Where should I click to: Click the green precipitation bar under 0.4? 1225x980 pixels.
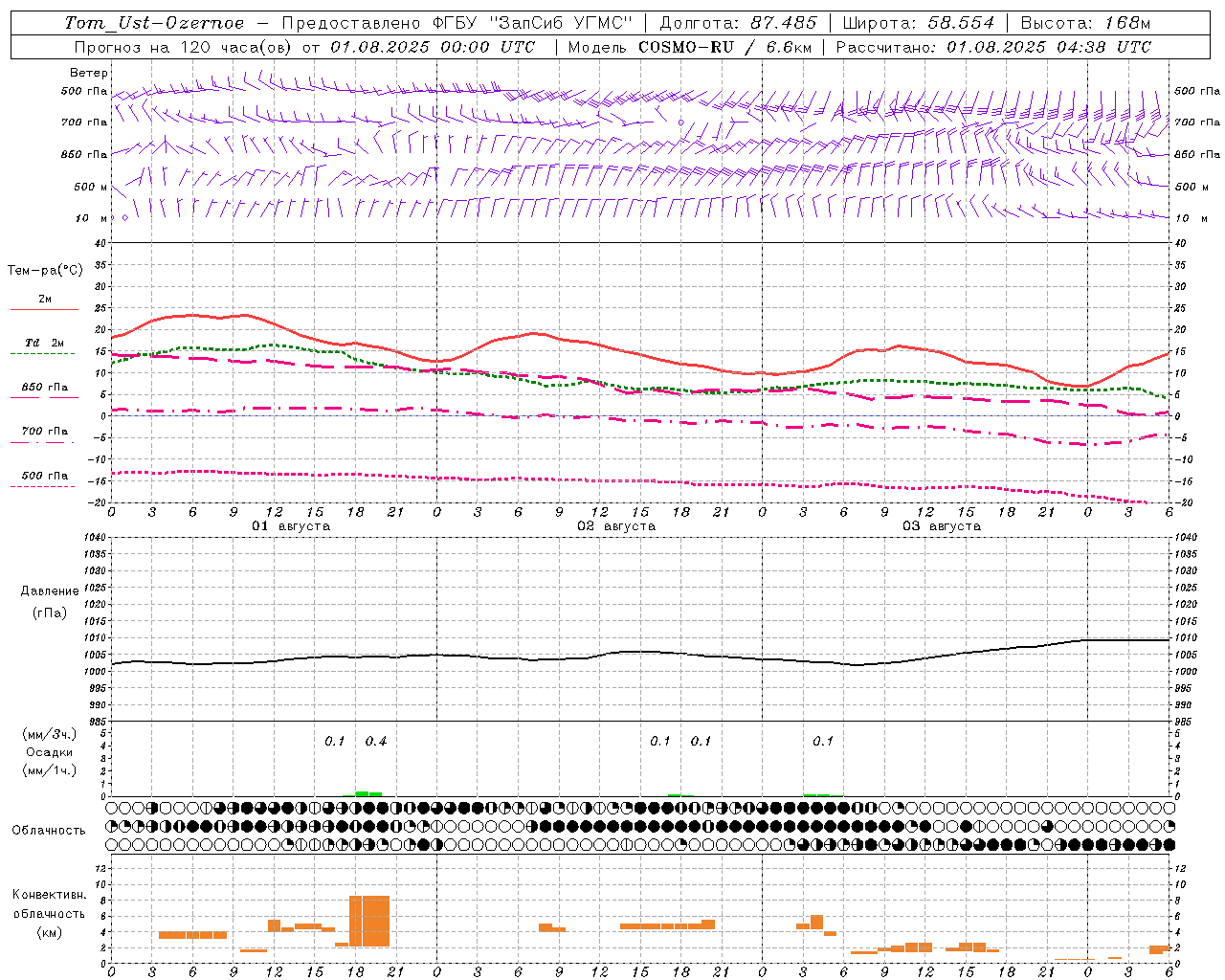[x=368, y=793]
